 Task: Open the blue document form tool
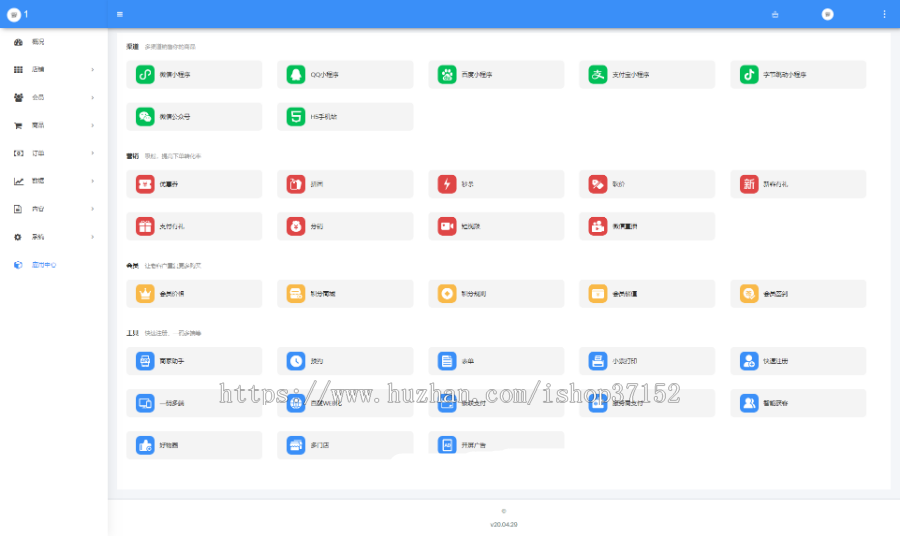pos(496,361)
